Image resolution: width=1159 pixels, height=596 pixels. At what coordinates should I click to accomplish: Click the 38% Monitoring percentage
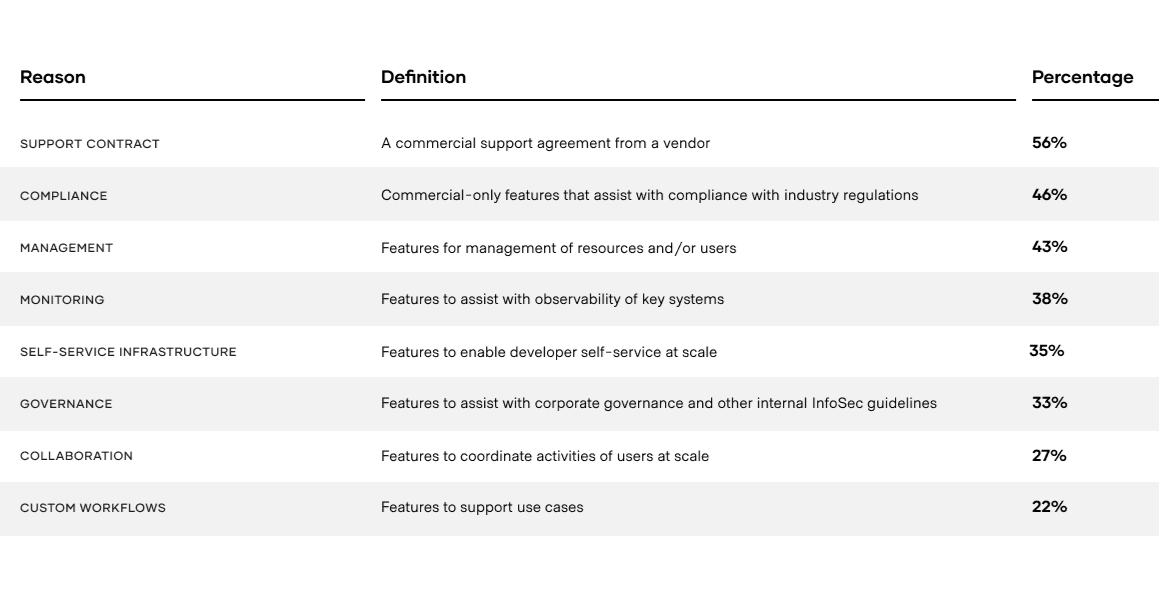click(1049, 299)
